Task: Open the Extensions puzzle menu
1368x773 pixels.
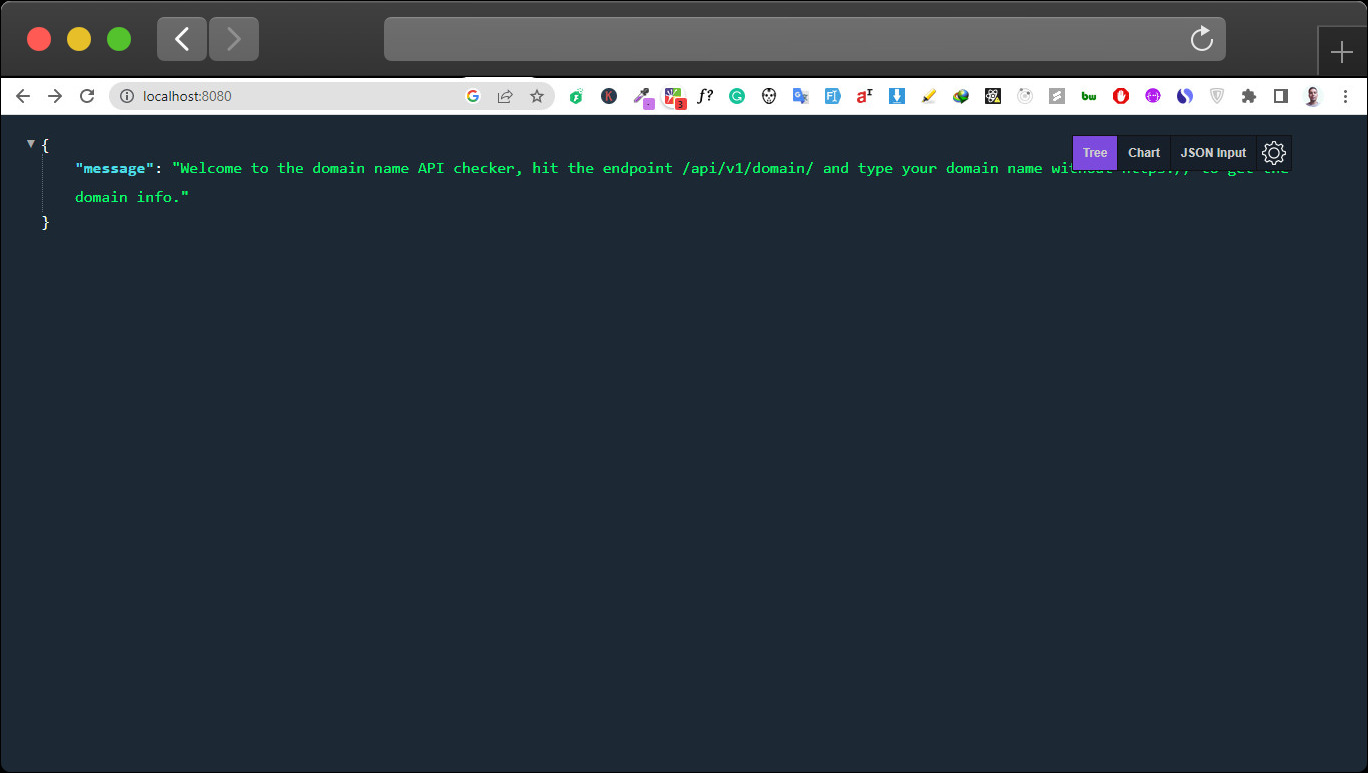Action: pyautogui.click(x=1249, y=96)
